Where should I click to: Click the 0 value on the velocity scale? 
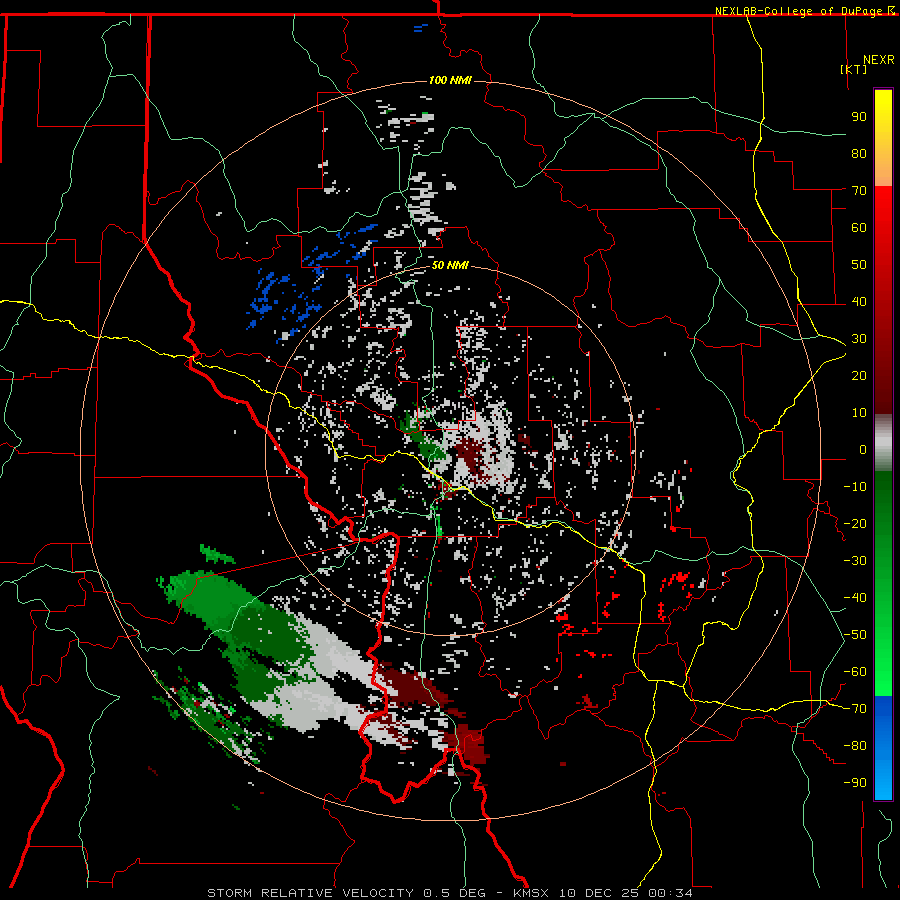863,449
